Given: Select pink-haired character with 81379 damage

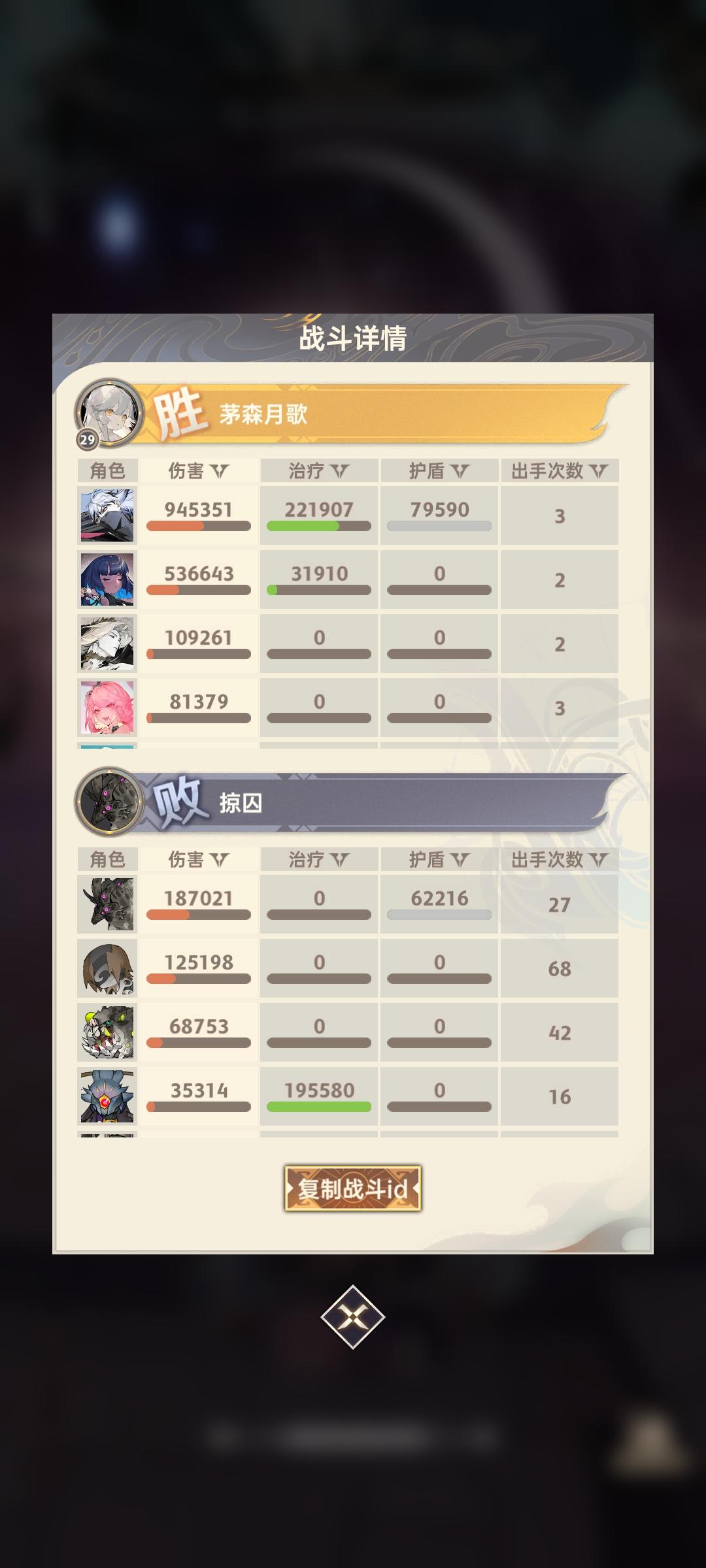Looking at the screenshot, I should pyautogui.click(x=107, y=708).
